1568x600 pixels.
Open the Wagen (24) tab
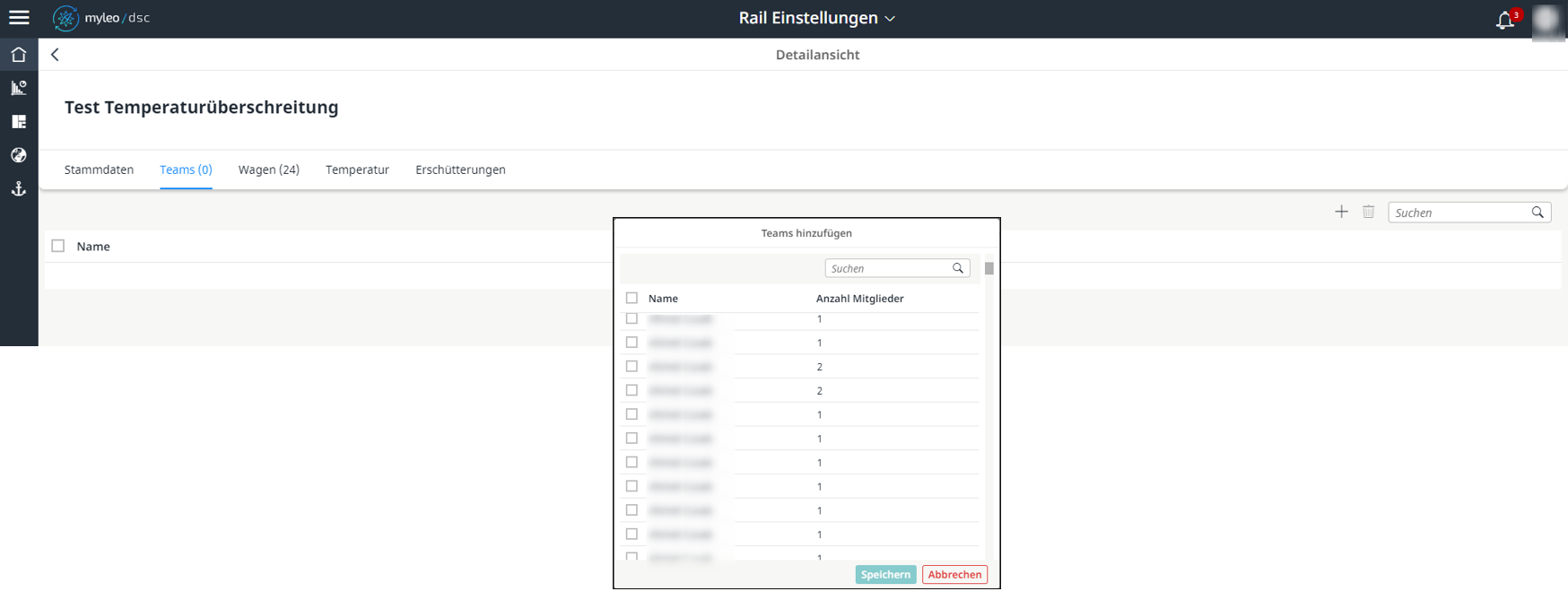pos(269,170)
